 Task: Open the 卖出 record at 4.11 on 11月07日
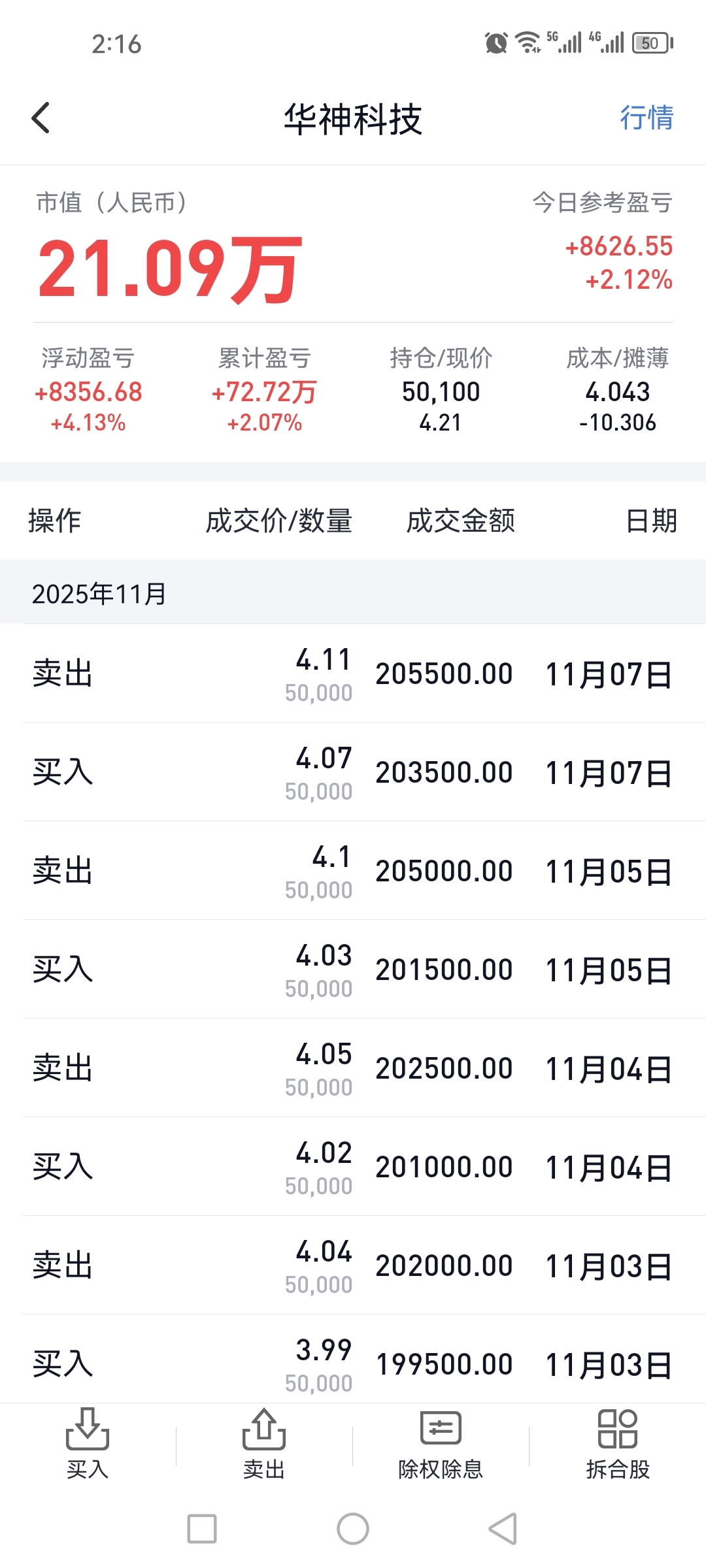point(353,674)
